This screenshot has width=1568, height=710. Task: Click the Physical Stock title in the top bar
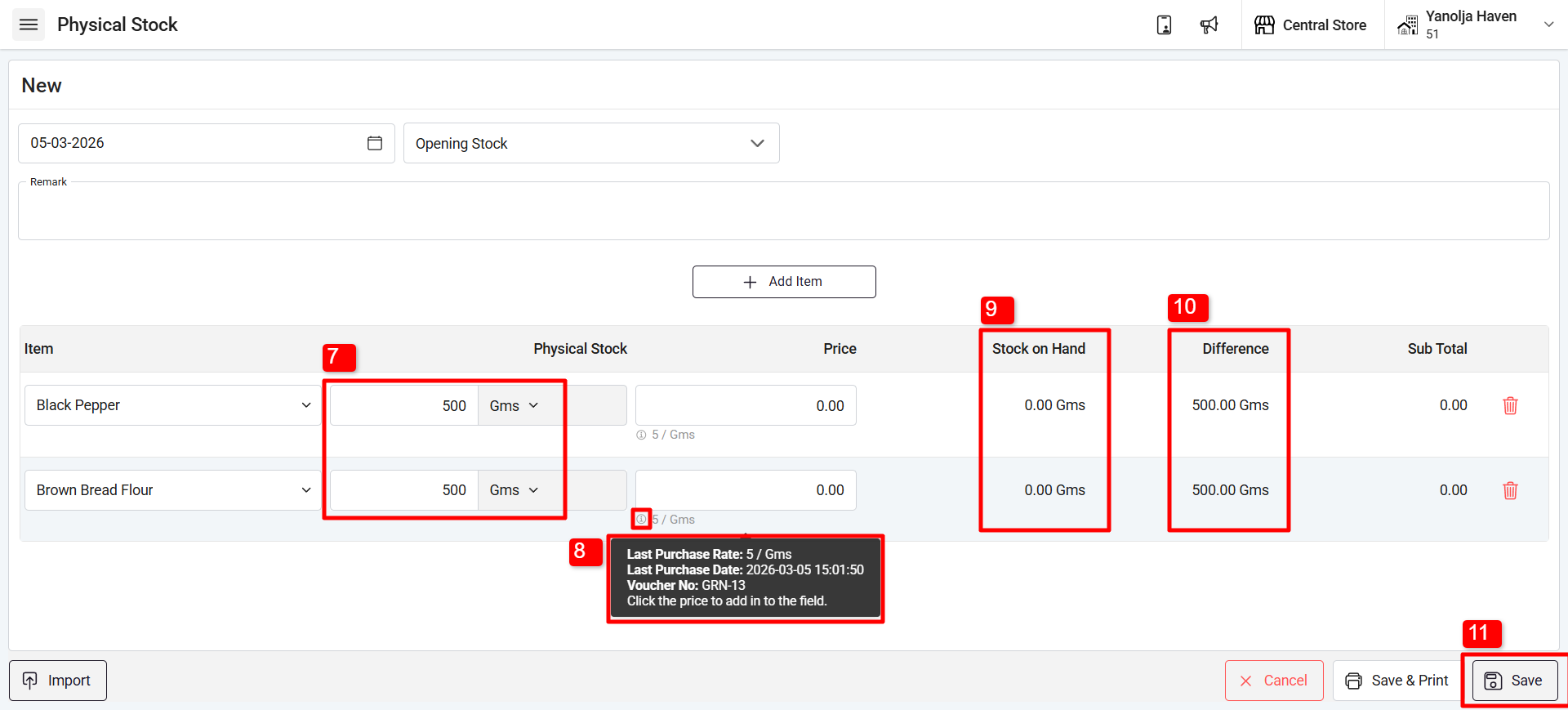click(x=117, y=25)
